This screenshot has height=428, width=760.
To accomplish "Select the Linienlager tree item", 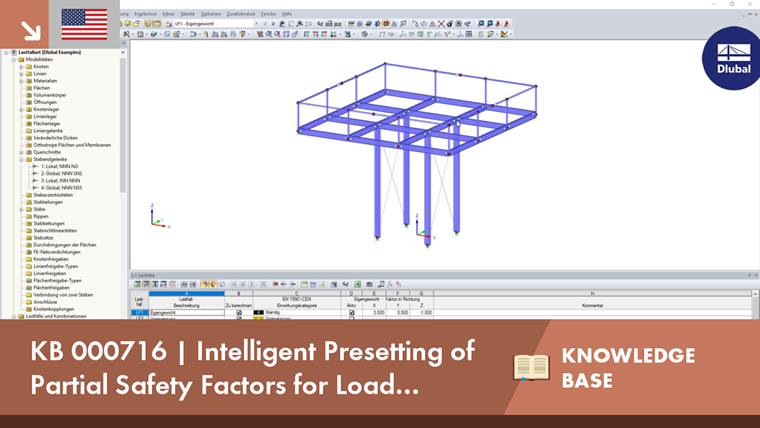I will tap(45, 116).
